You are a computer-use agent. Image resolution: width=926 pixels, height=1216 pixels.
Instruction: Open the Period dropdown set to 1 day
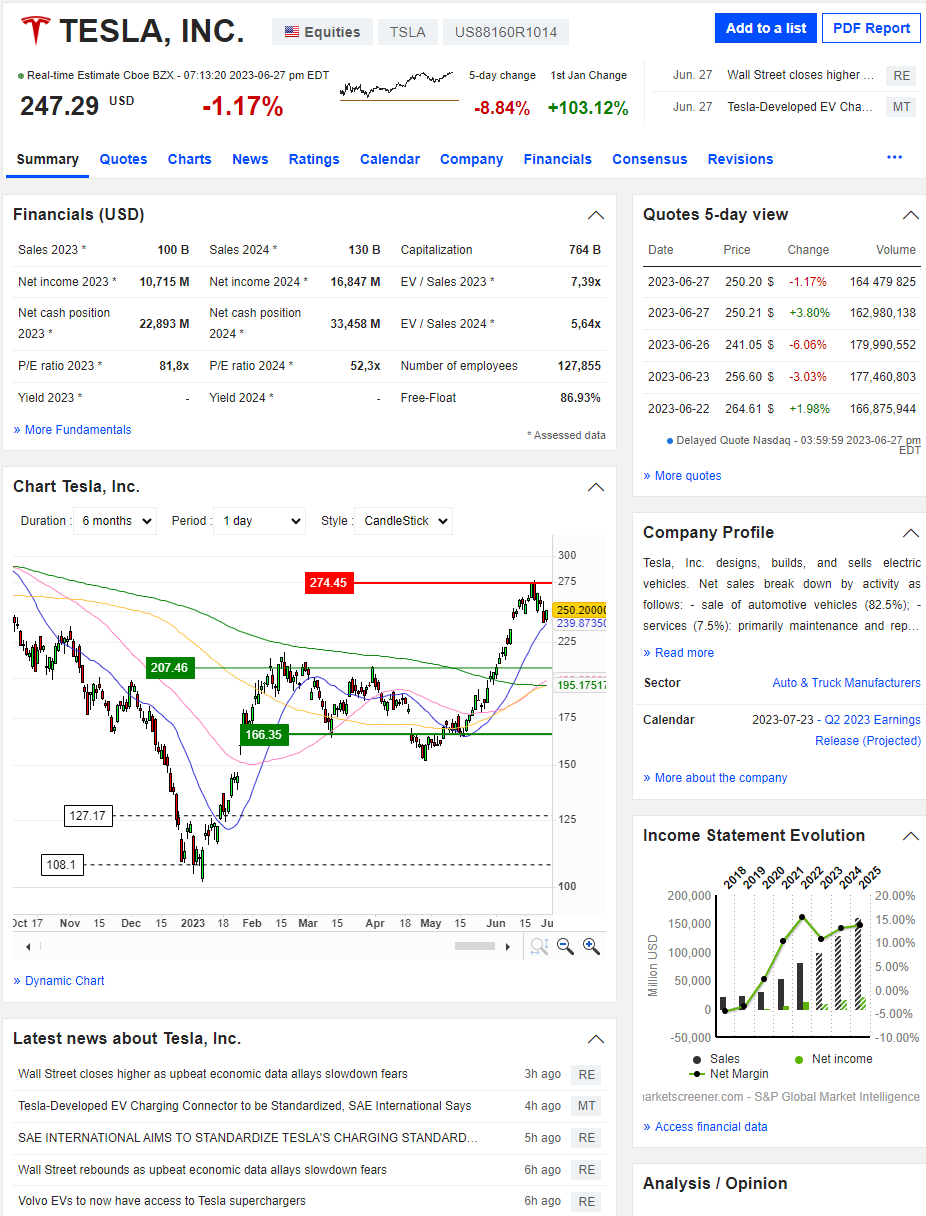259,521
